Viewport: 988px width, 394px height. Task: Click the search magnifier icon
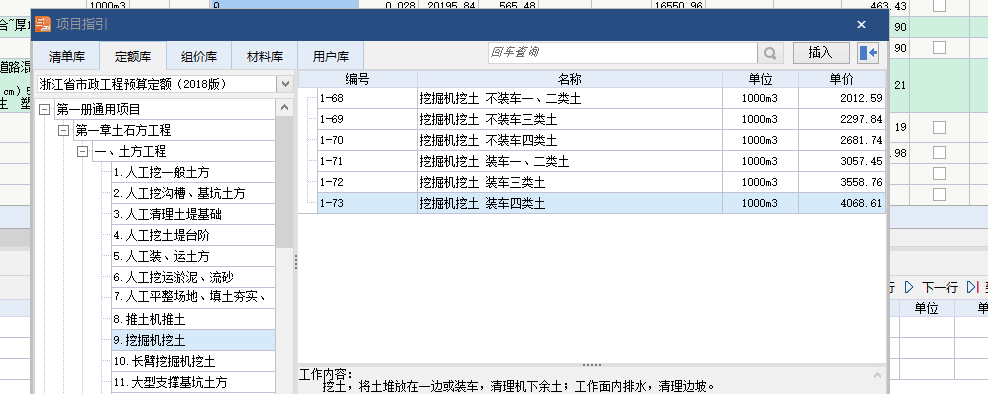point(770,53)
